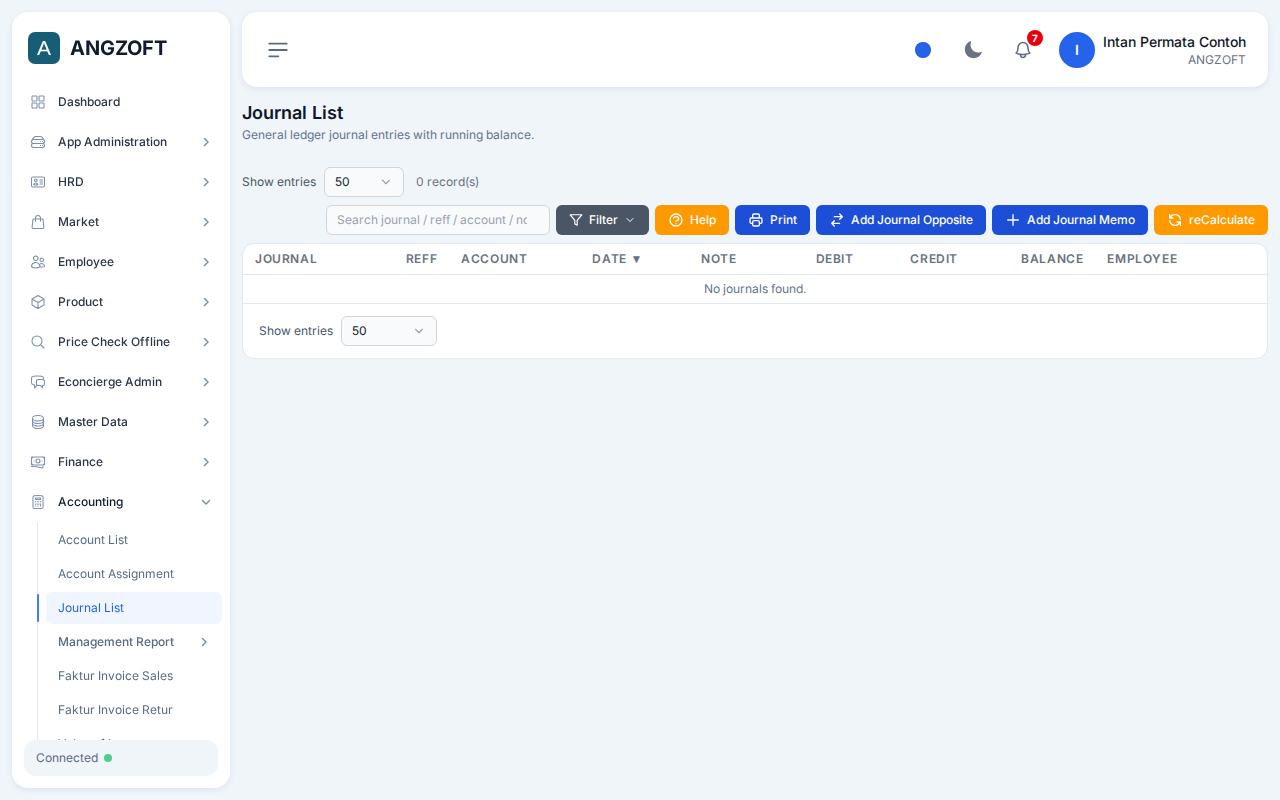Click user name Intan Permata Contoh
Screen dimensions: 1280x800
click(1174, 42)
